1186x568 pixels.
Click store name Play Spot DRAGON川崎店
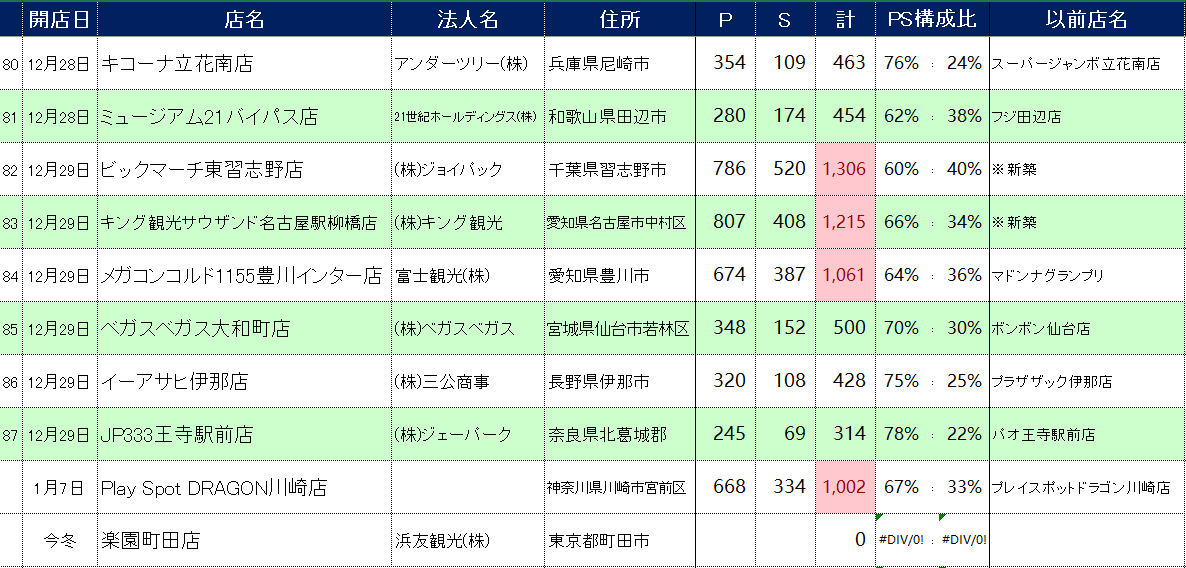click(x=214, y=487)
